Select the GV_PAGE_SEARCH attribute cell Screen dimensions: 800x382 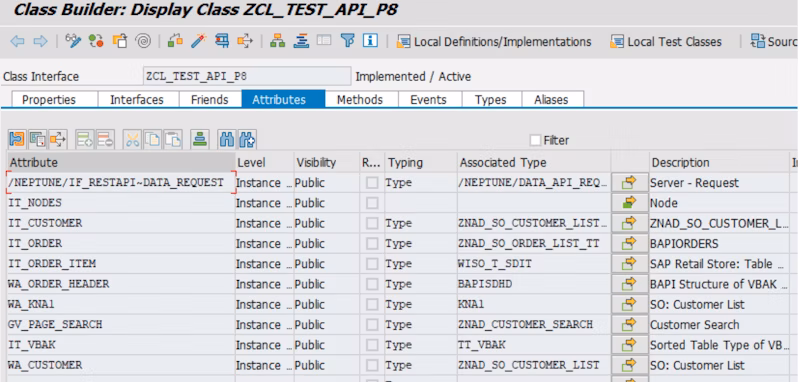tap(121, 324)
